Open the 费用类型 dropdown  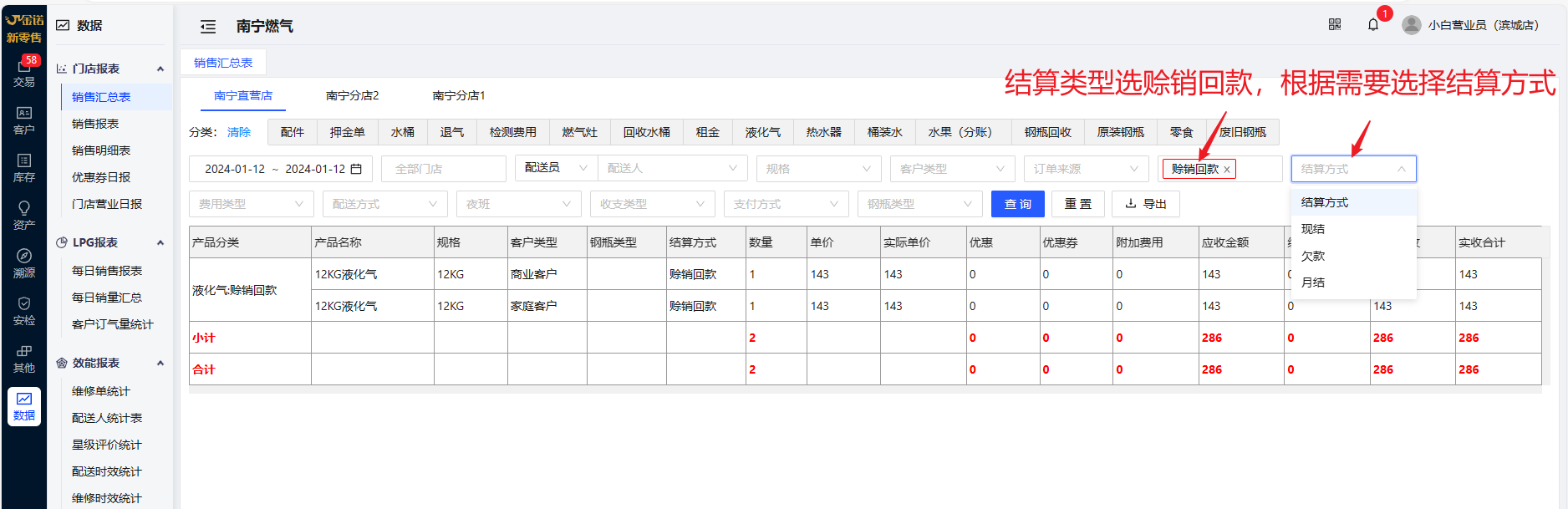click(x=252, y=204)
